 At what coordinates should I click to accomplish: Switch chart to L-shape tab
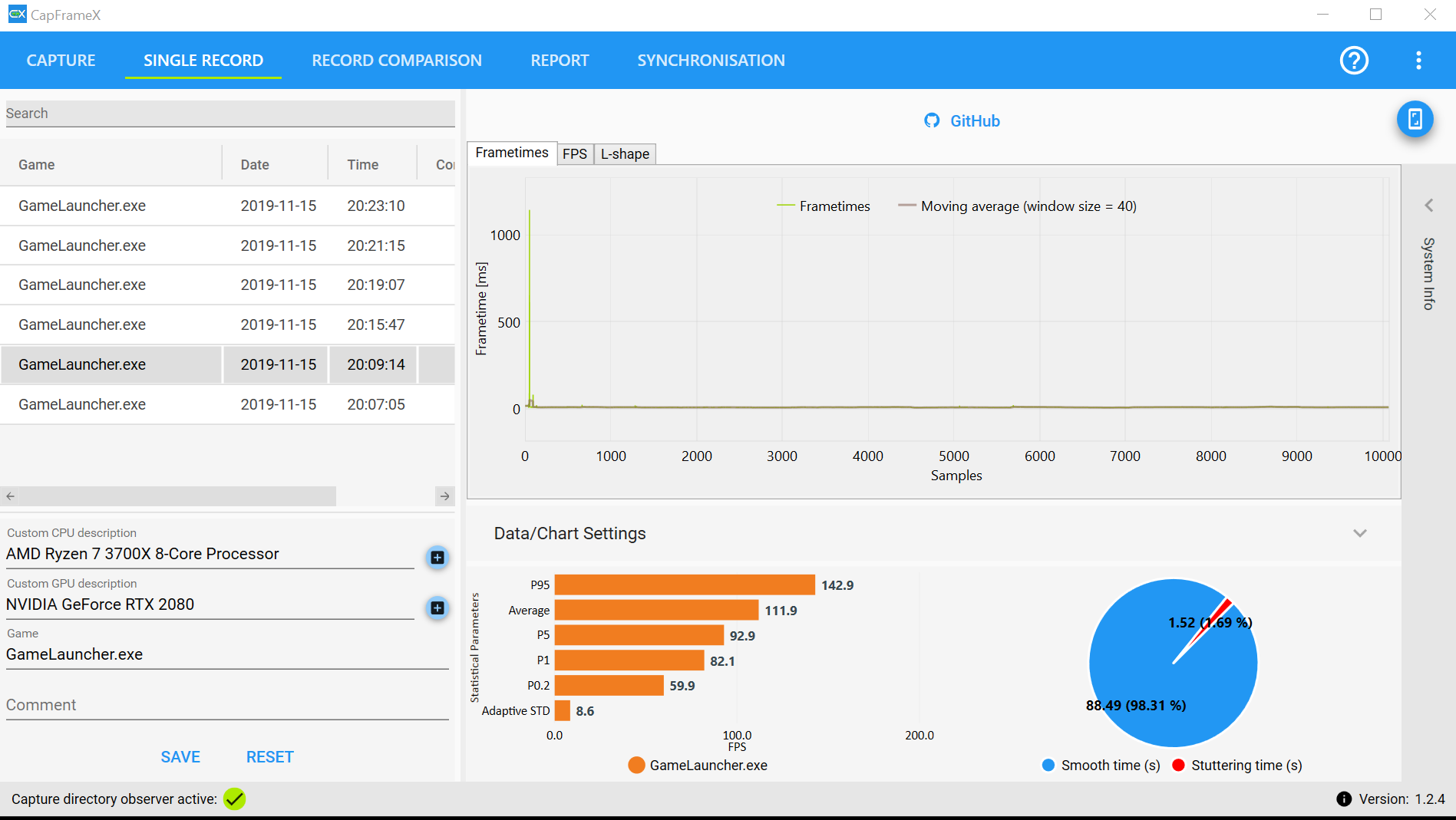click(x=625, y=153)
